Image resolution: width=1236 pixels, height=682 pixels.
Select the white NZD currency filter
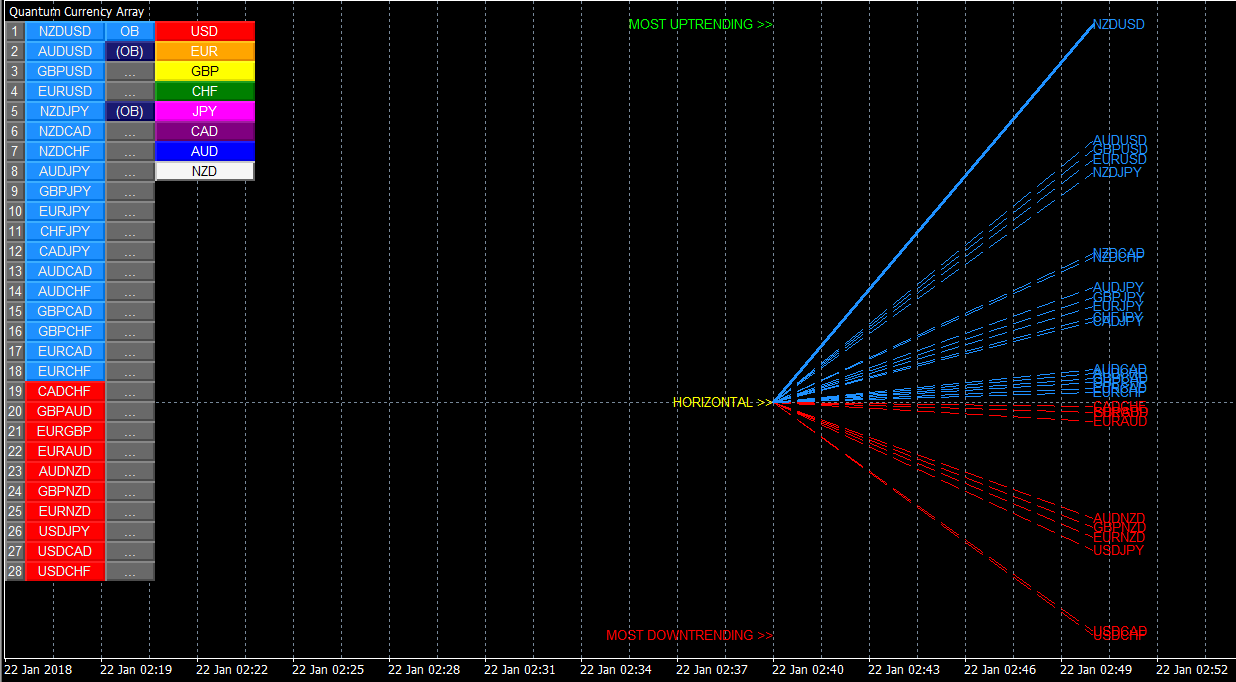pyautogui.click(x=205, y=171)
